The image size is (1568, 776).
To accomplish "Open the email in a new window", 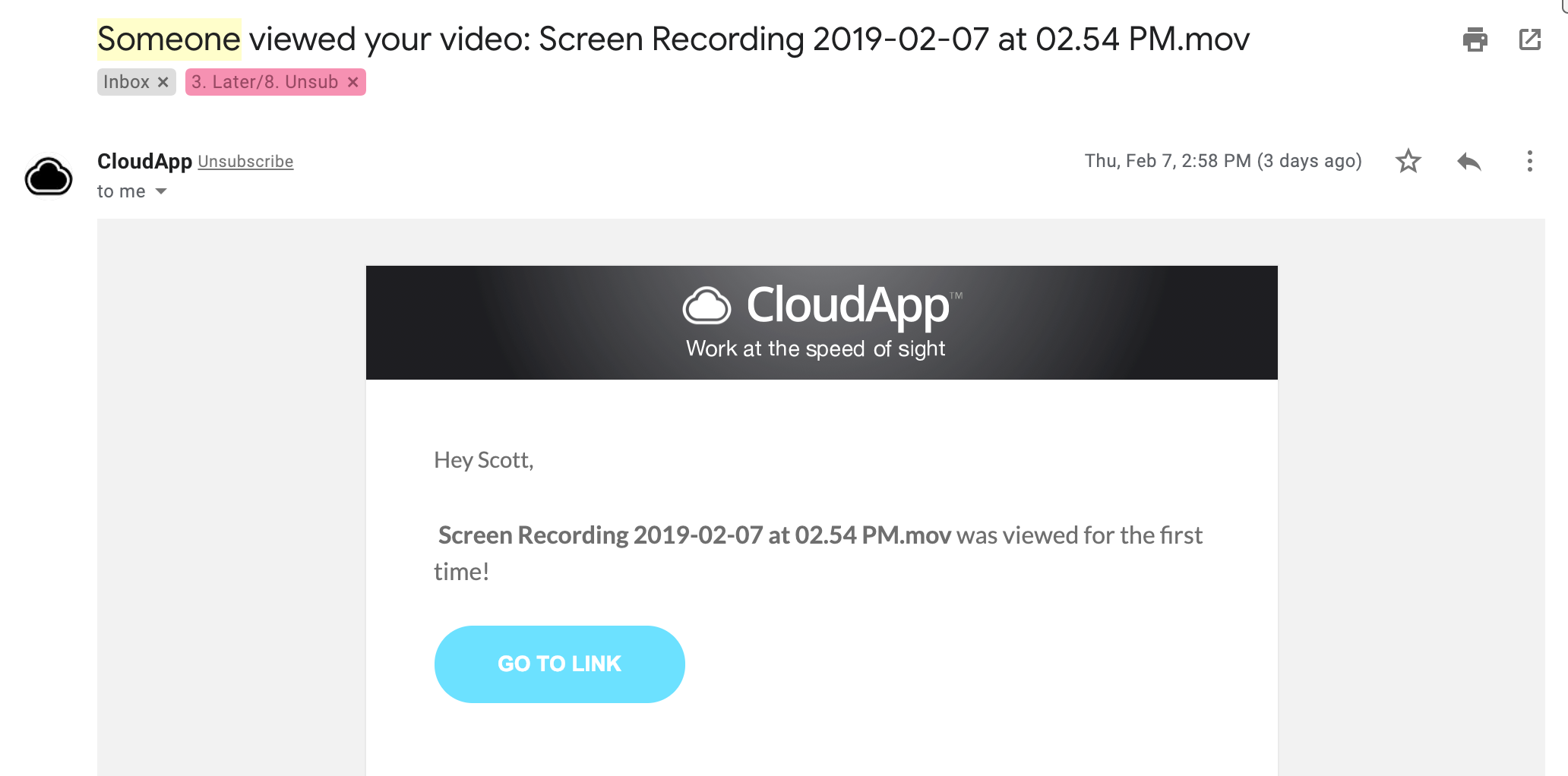I will click(x=1529, y=39).
